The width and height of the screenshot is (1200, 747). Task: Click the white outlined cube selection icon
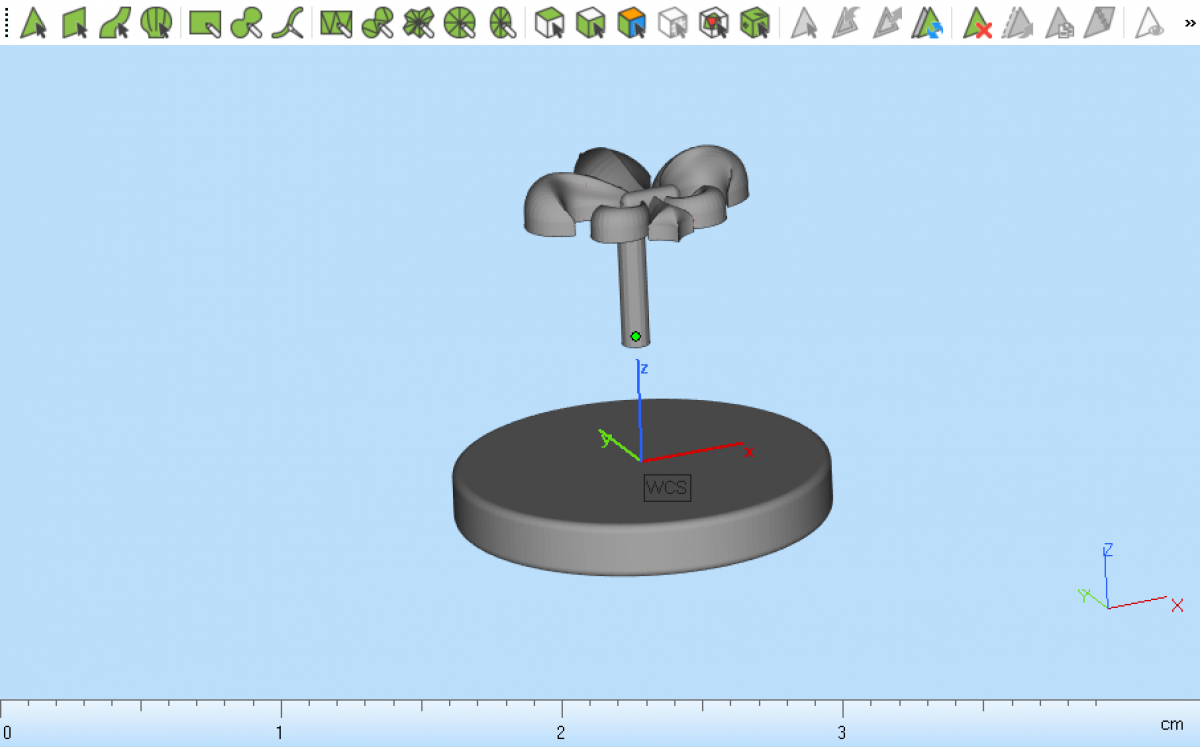tap(548, 22)
